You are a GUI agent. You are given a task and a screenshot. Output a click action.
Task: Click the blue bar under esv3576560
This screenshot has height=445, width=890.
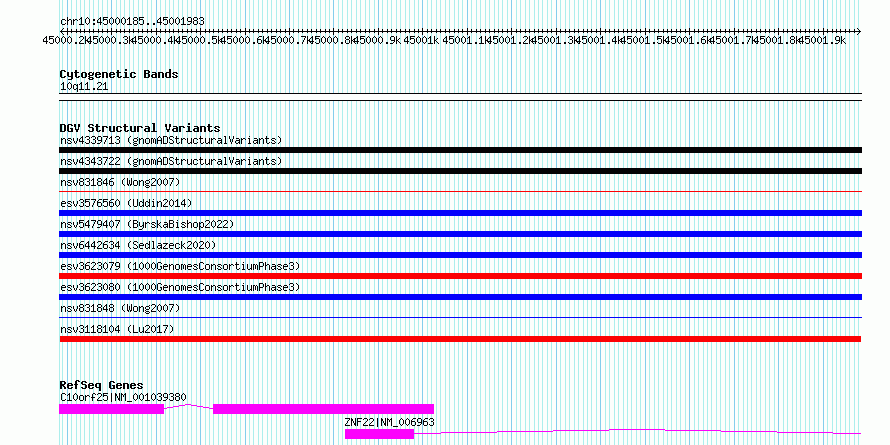tap(460, 213)
